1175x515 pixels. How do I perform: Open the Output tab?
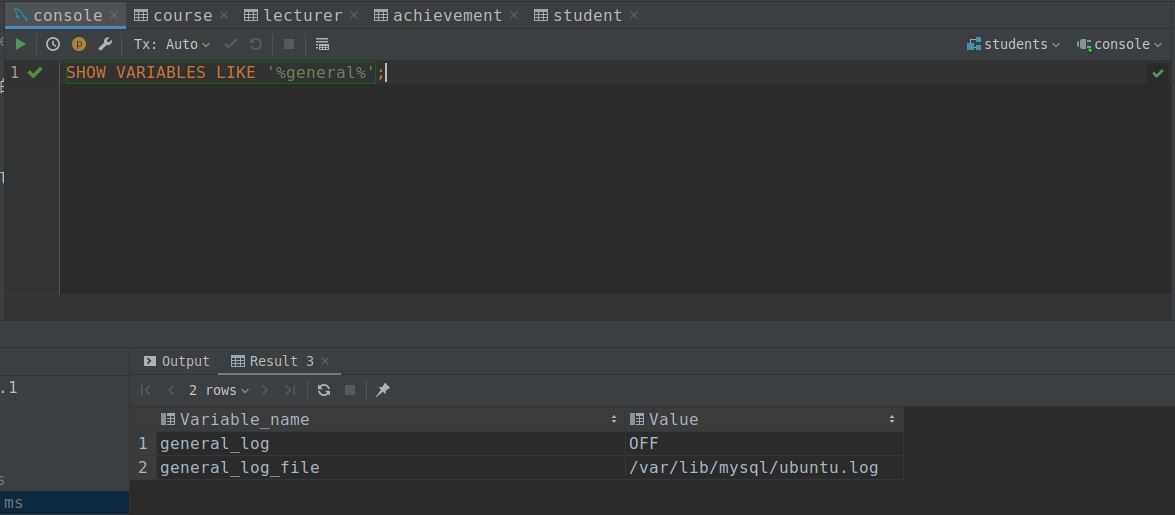(177, 361)
